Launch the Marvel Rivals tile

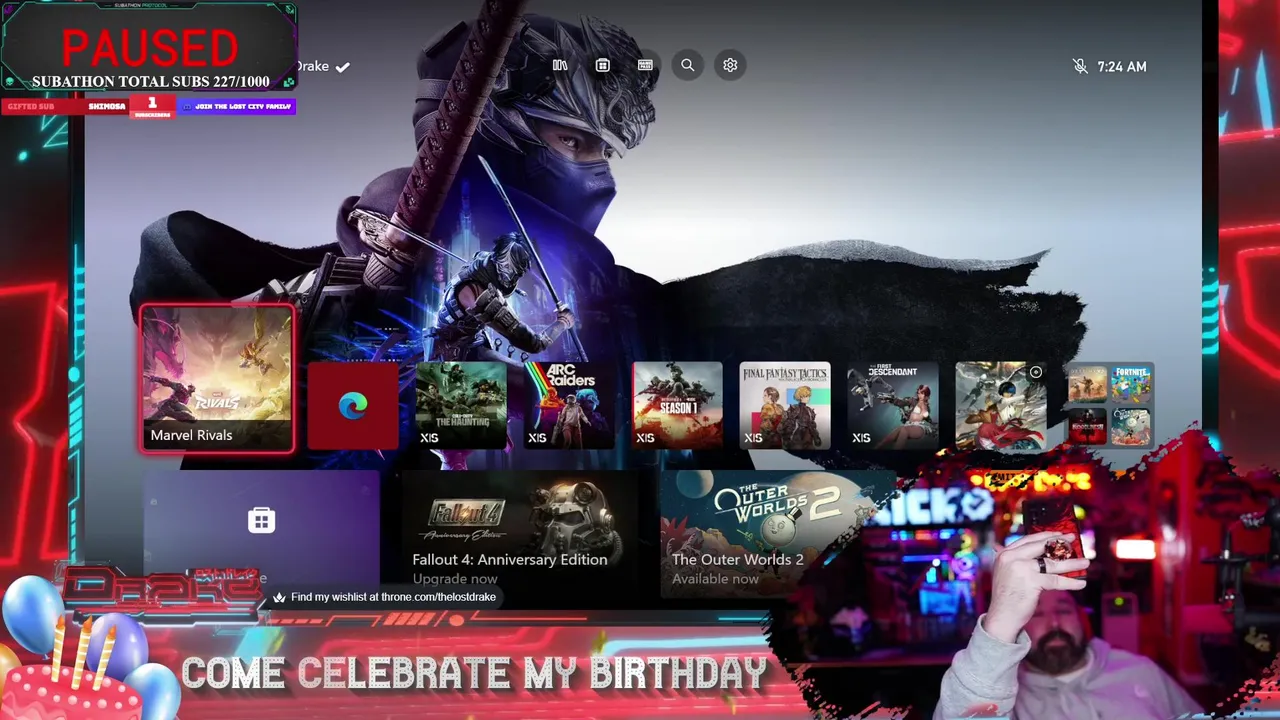(217, 379)
